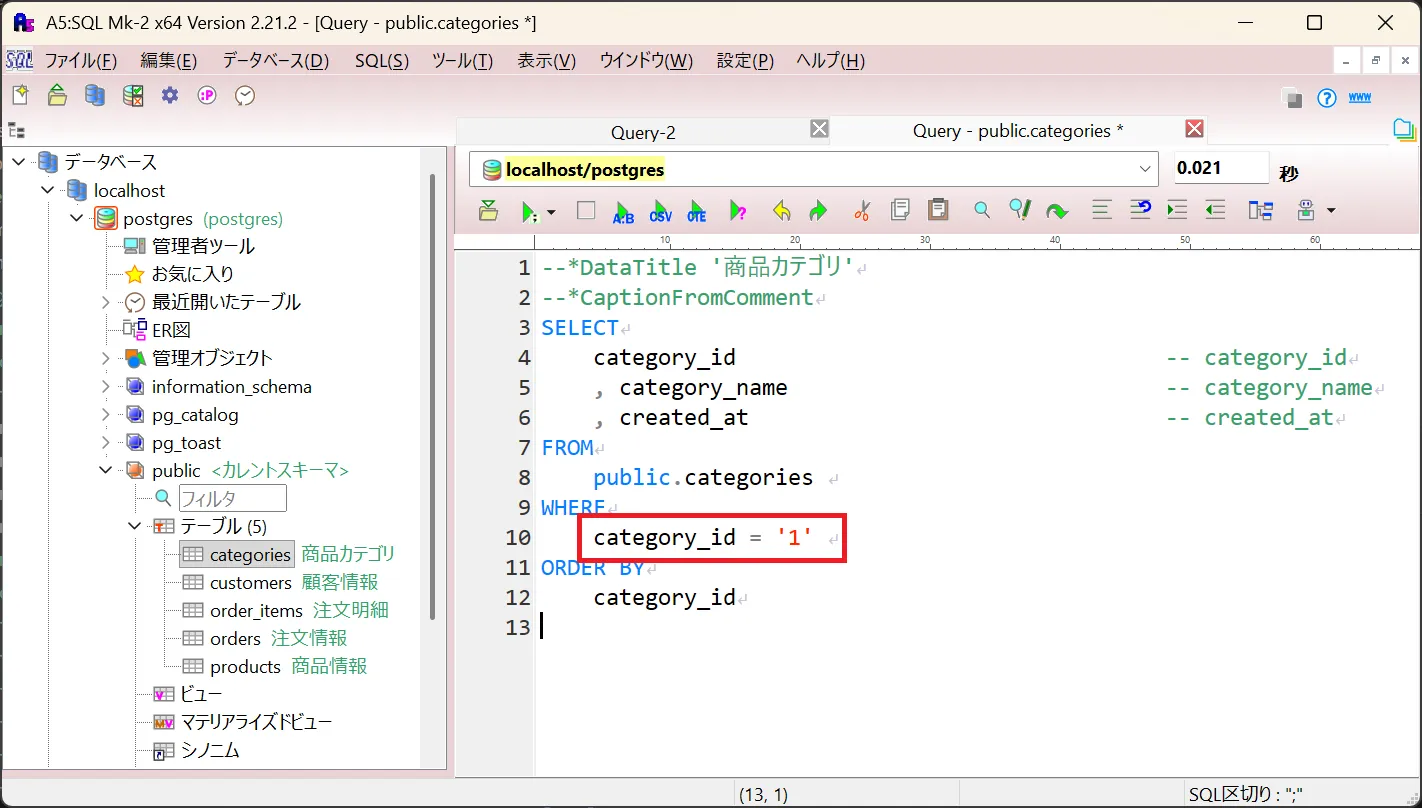The width and height of the screenshot is (1422, 808).
Task: Open the データベース(D) menu
Action: [275, 60]
